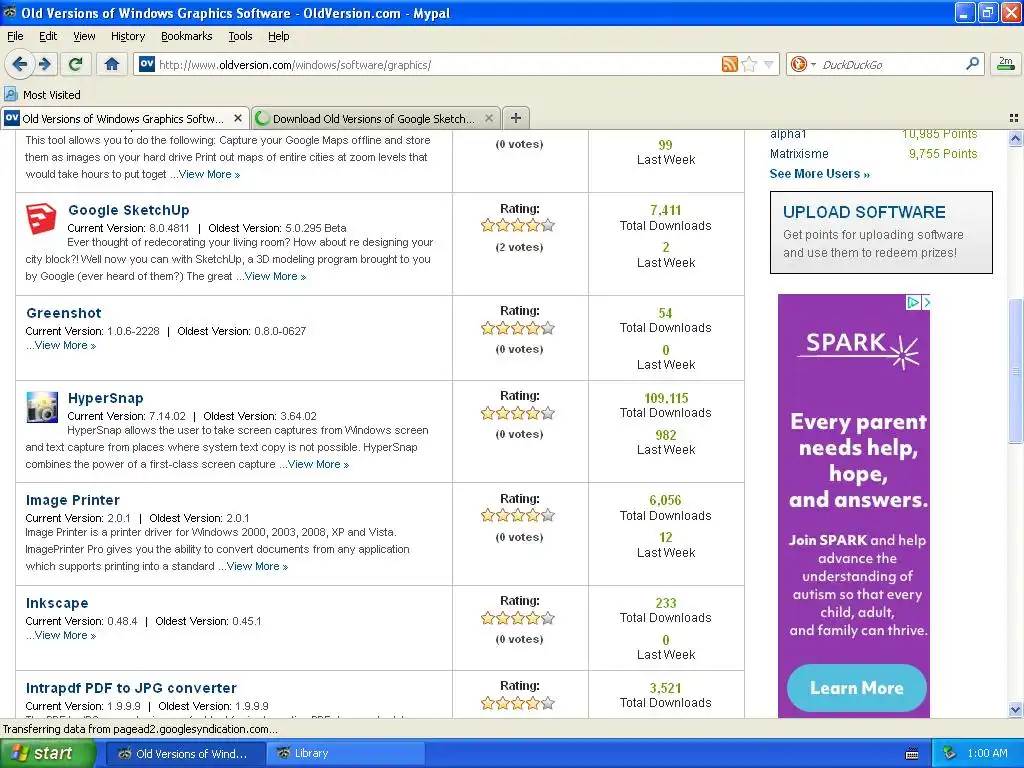
Task: Go forward with the Forward arrow button
Action: click(44, 64)
